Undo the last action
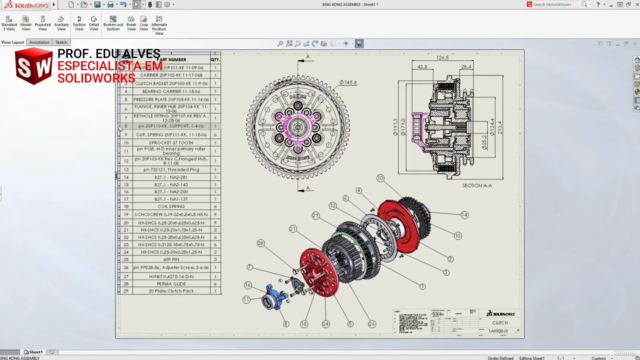The image size is (640, 360). click(x=123, y=4)
